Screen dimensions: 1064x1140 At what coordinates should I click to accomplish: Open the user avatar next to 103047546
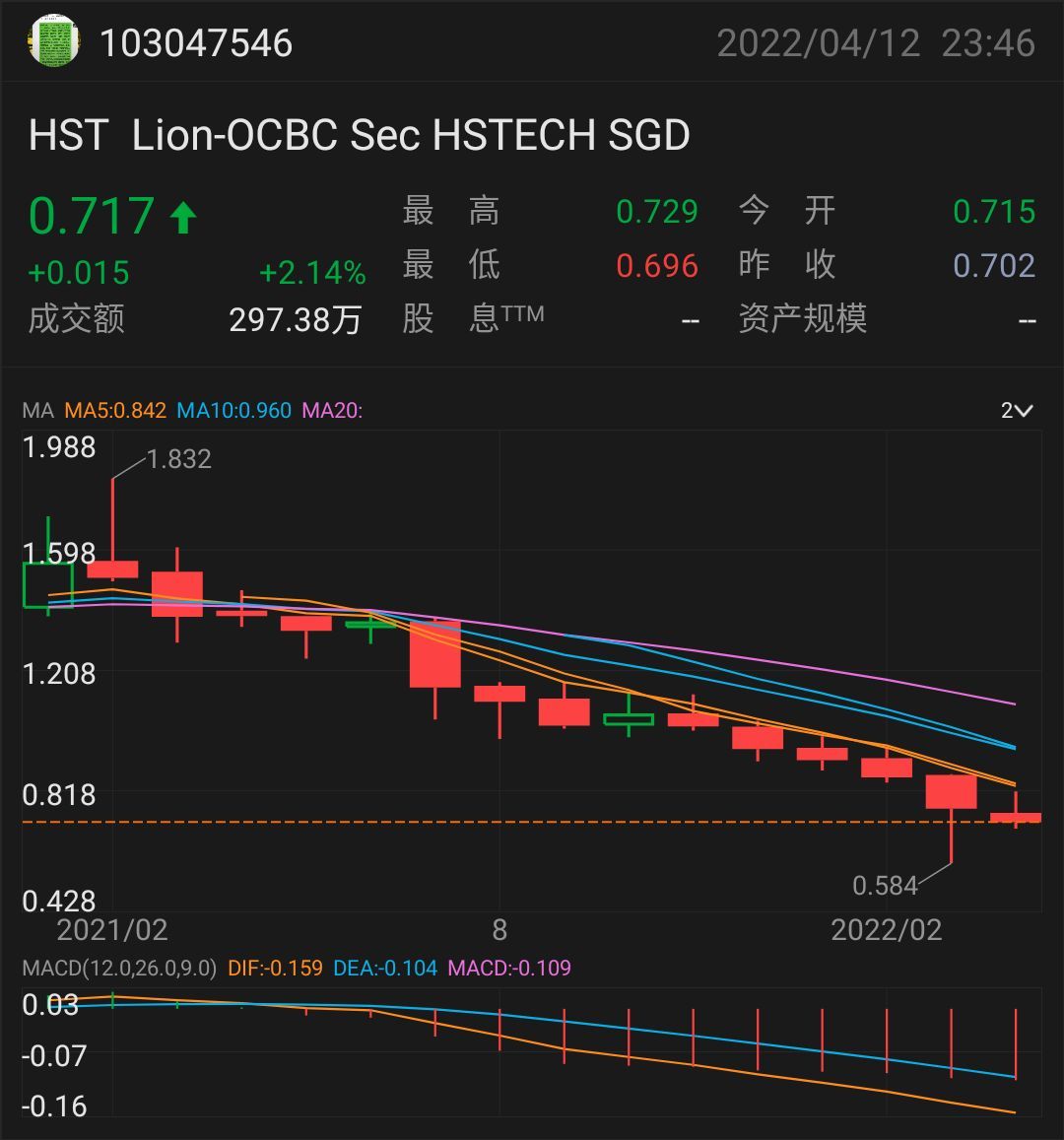[x=53, y=41]
